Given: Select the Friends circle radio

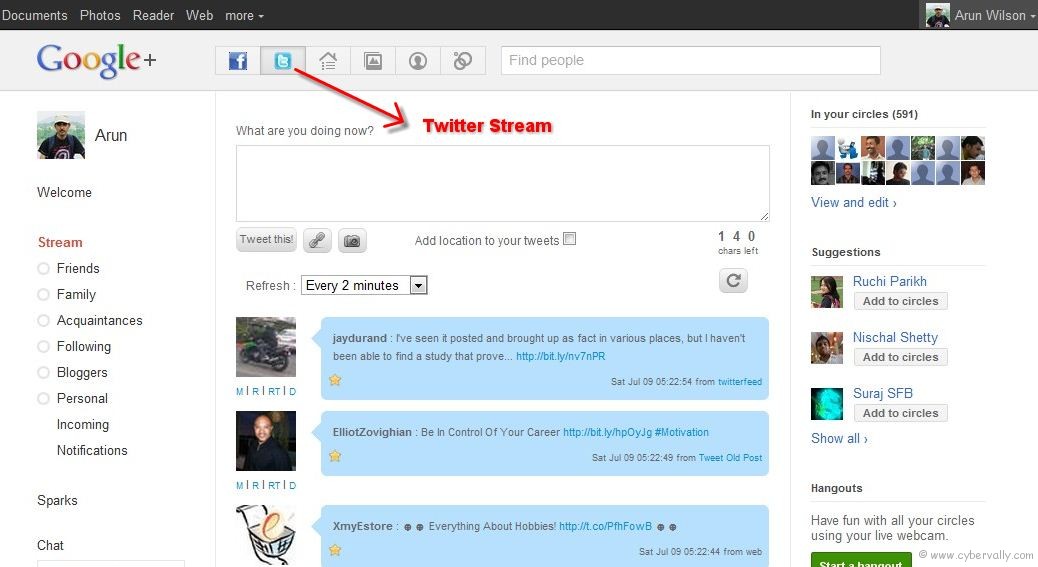Looking at the screenshot, I should tap(44, 269).
